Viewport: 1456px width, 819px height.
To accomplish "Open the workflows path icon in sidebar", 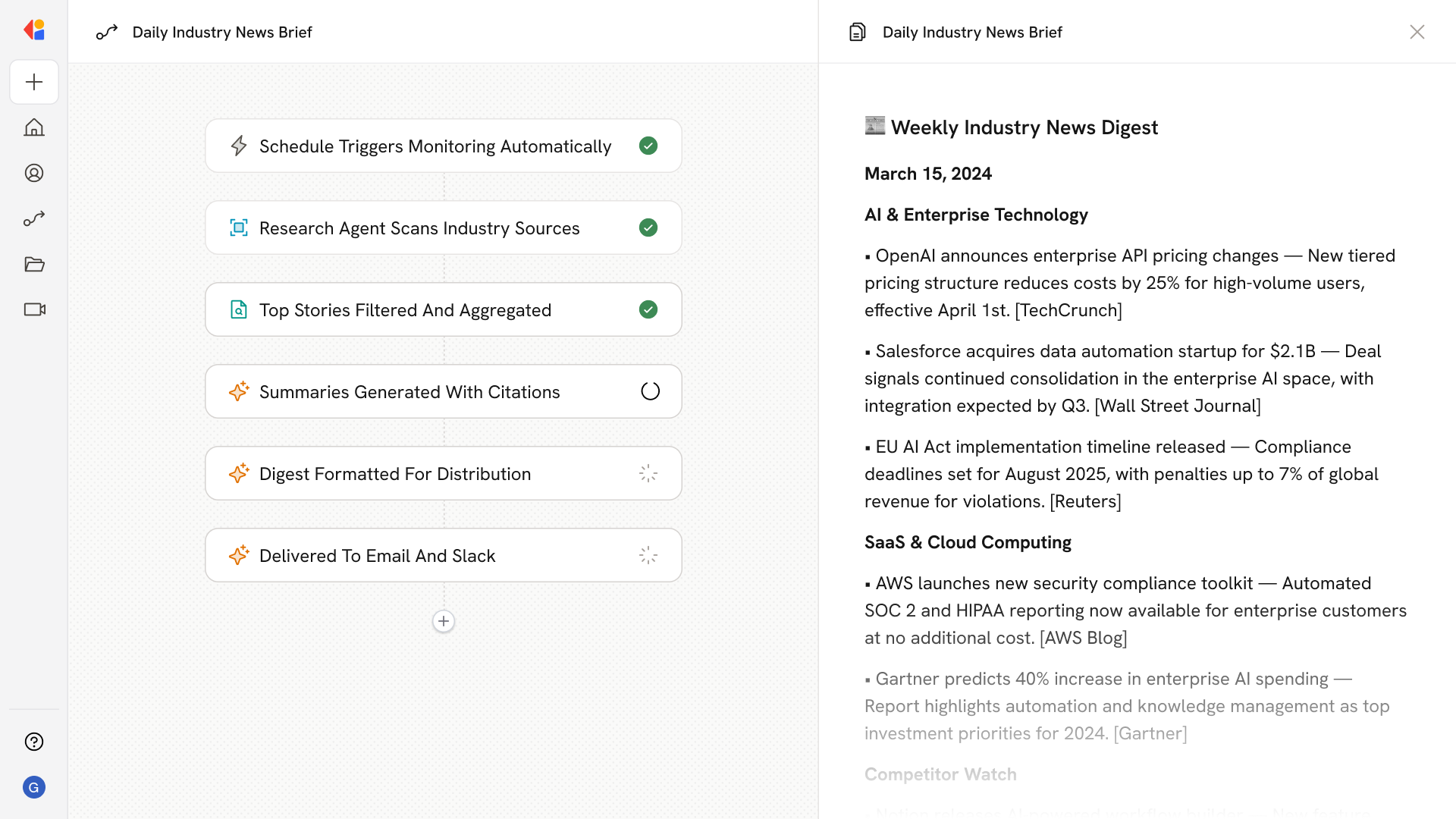I will 34,218.
